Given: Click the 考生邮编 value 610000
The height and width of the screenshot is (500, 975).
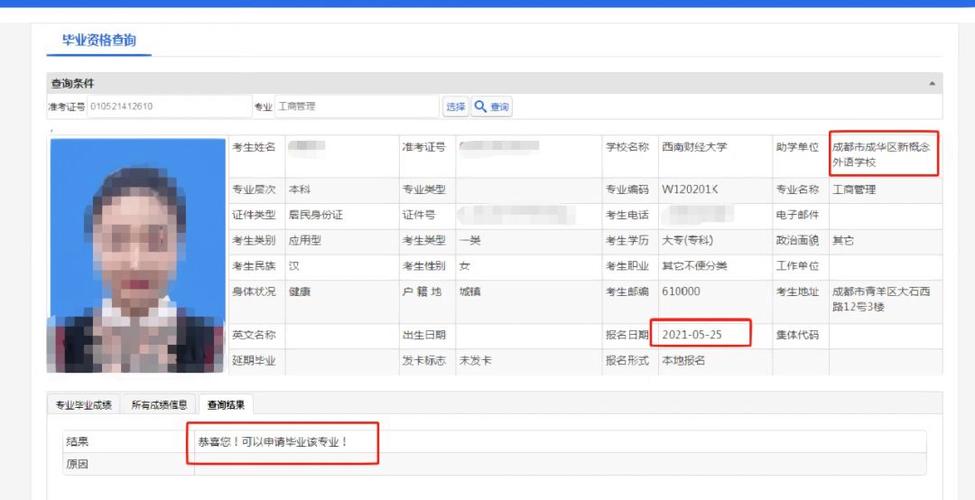Looking at the screenshot, I should pos(681,292).
